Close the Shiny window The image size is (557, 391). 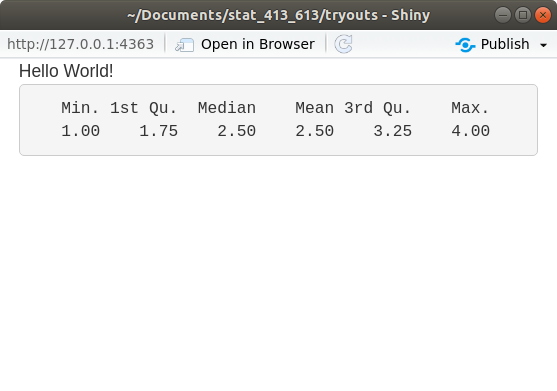(x=543, y=15)
